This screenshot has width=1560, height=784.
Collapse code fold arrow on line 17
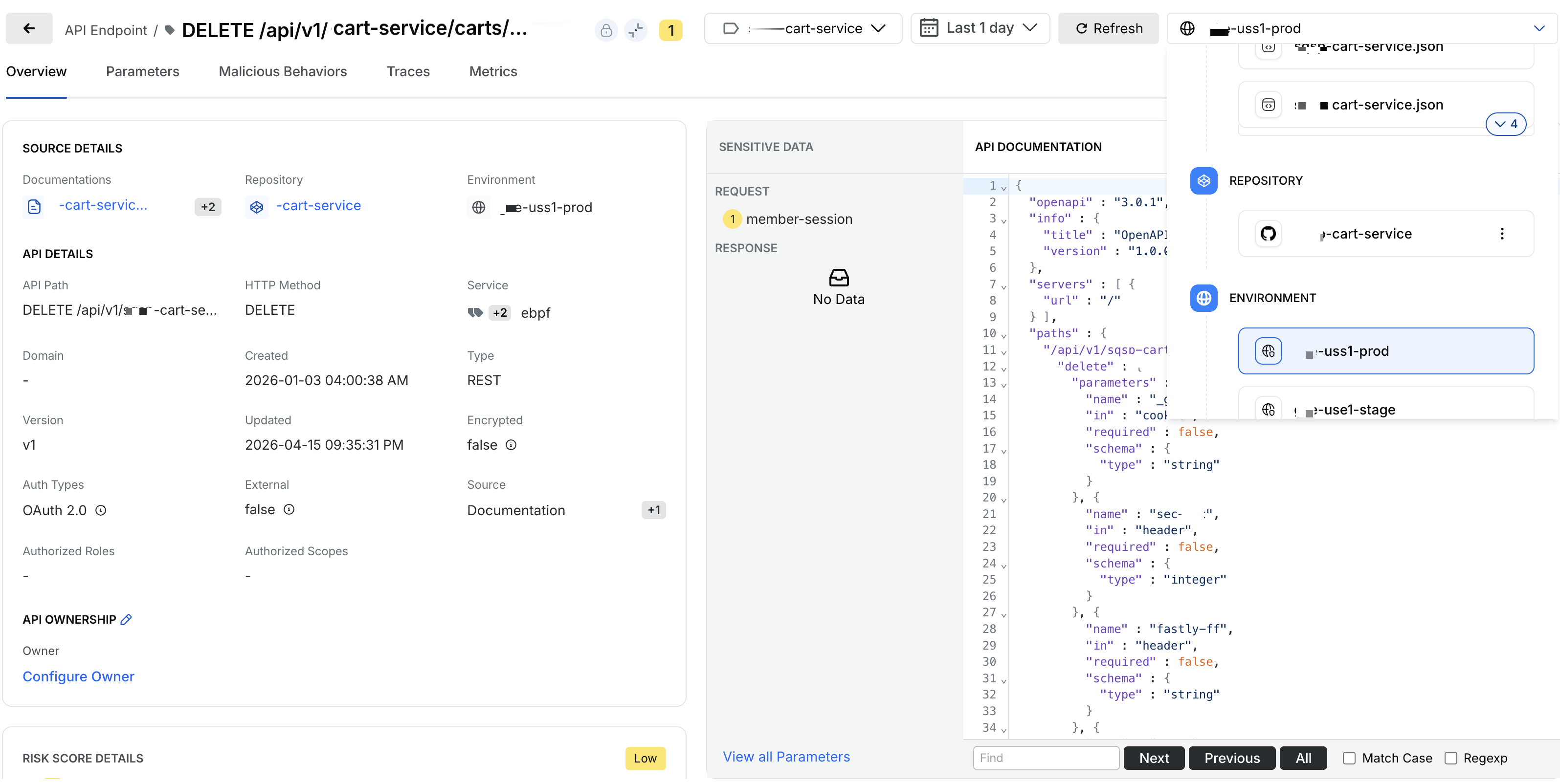1004,451
